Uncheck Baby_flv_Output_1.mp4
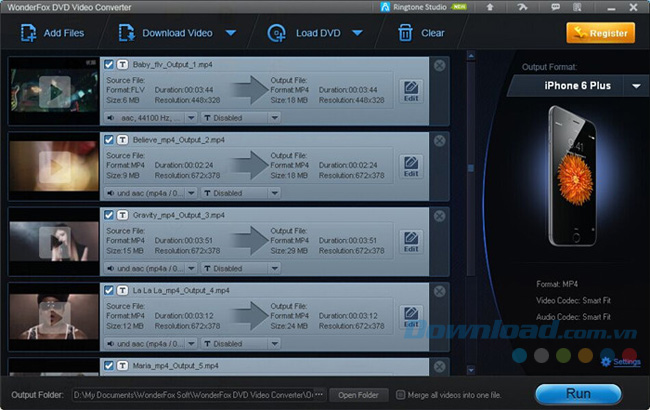 (109, 65)
